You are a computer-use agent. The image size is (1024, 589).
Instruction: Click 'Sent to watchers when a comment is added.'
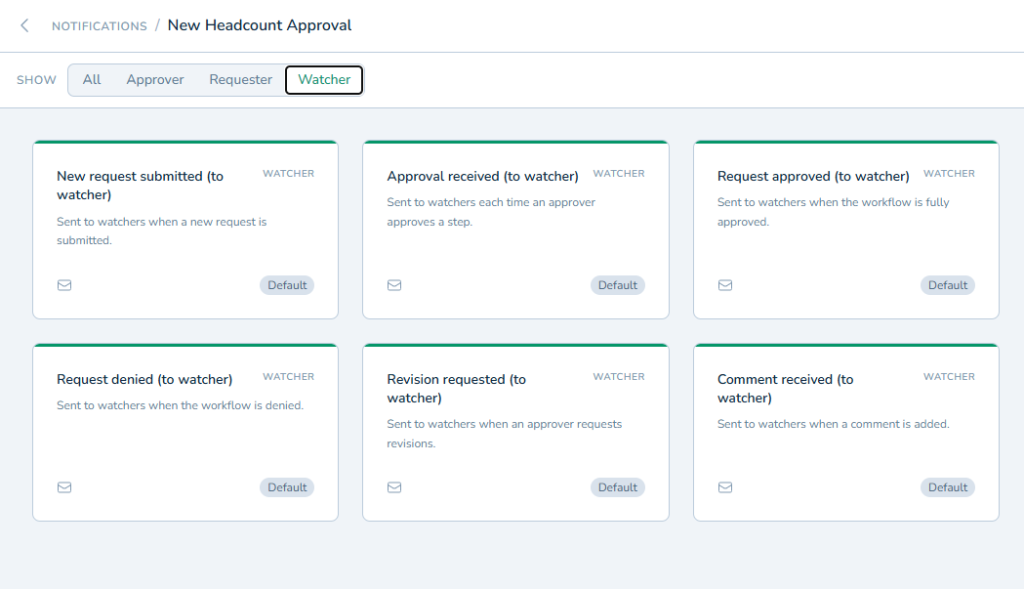point(833,424)
